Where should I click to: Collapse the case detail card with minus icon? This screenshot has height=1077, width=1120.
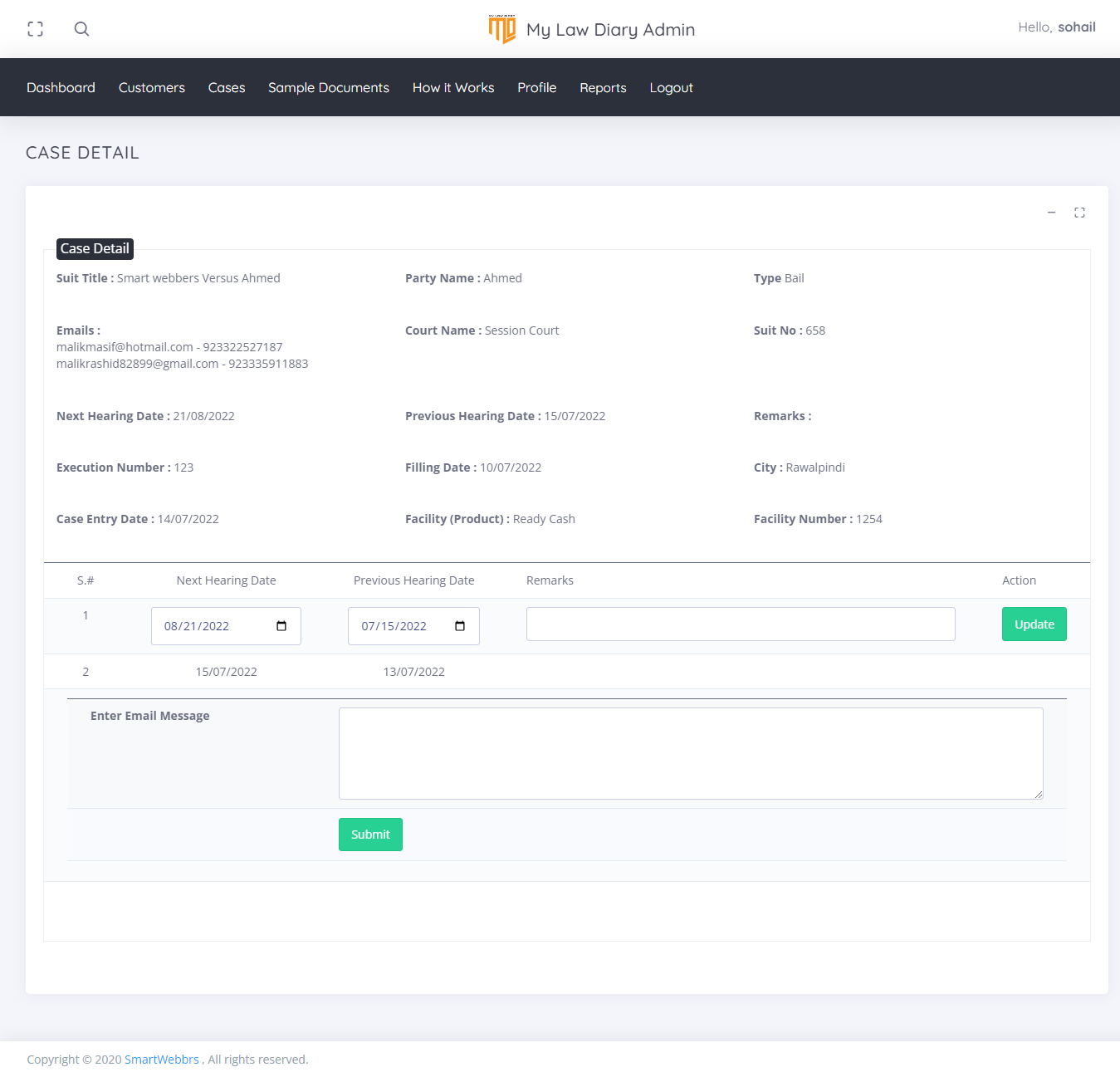point(1051,213)
